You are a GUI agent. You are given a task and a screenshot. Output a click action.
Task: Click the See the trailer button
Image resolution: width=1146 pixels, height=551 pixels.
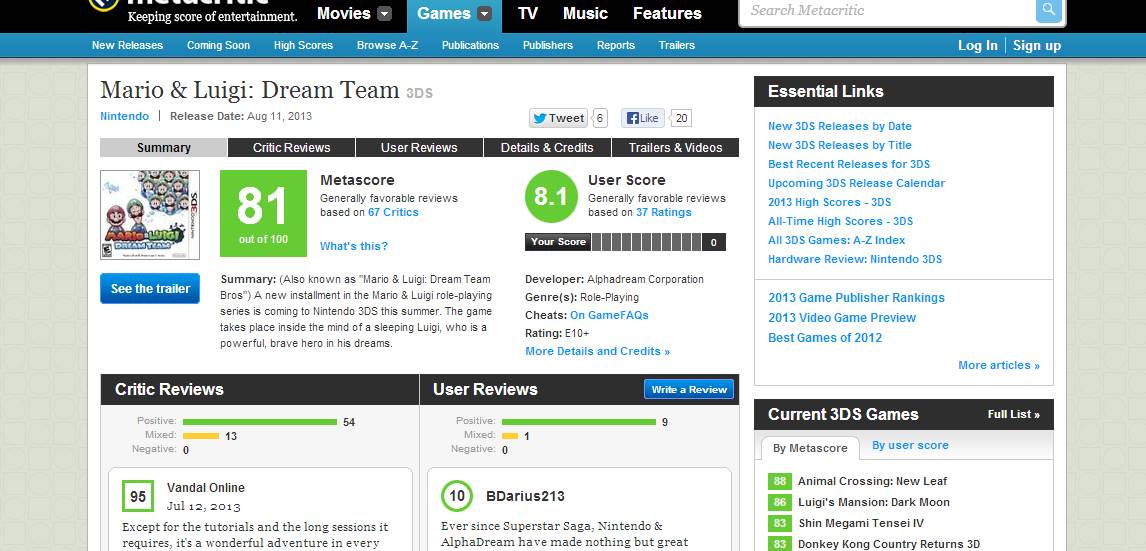150,289
